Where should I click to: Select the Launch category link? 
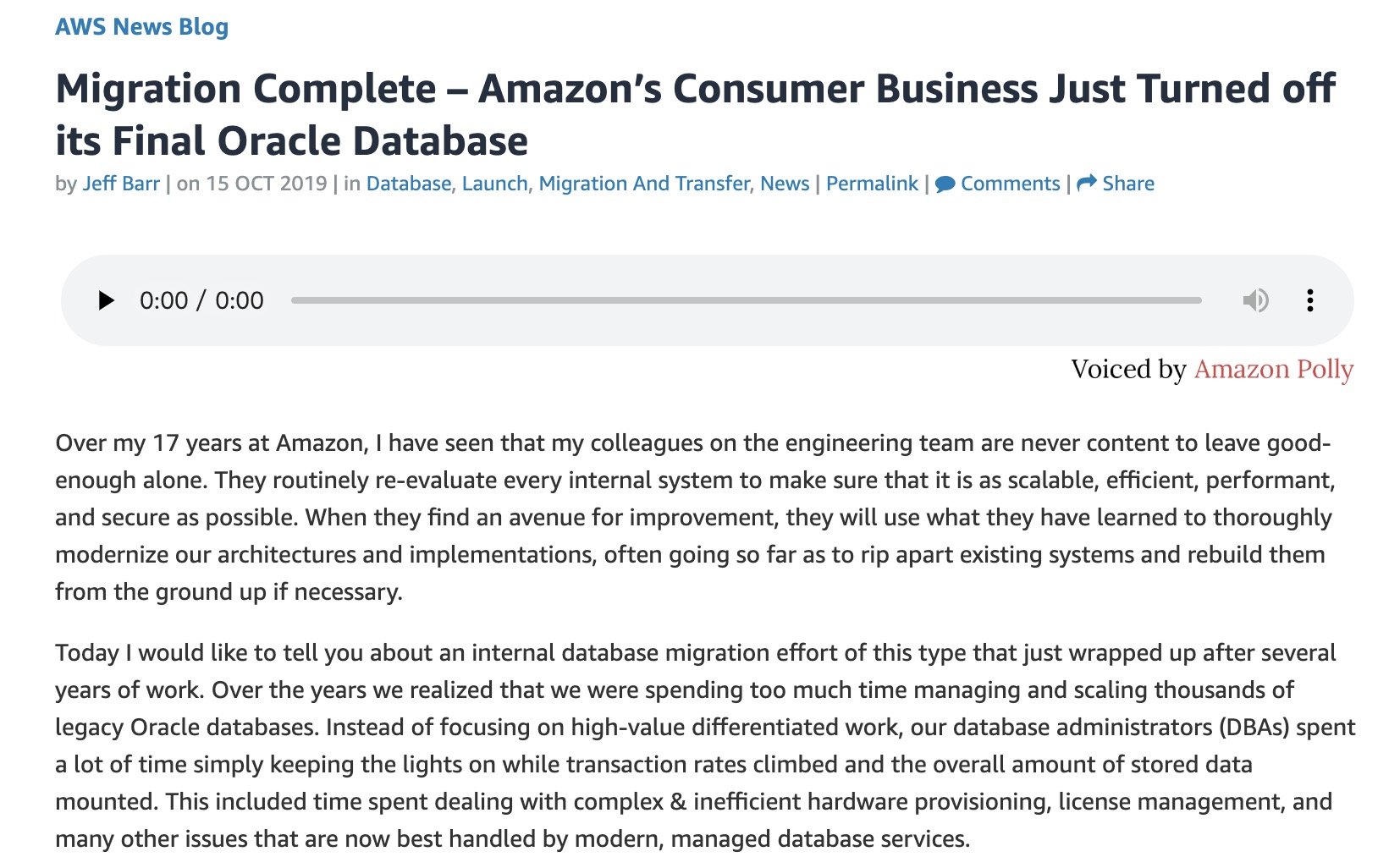tap(494, 184)
